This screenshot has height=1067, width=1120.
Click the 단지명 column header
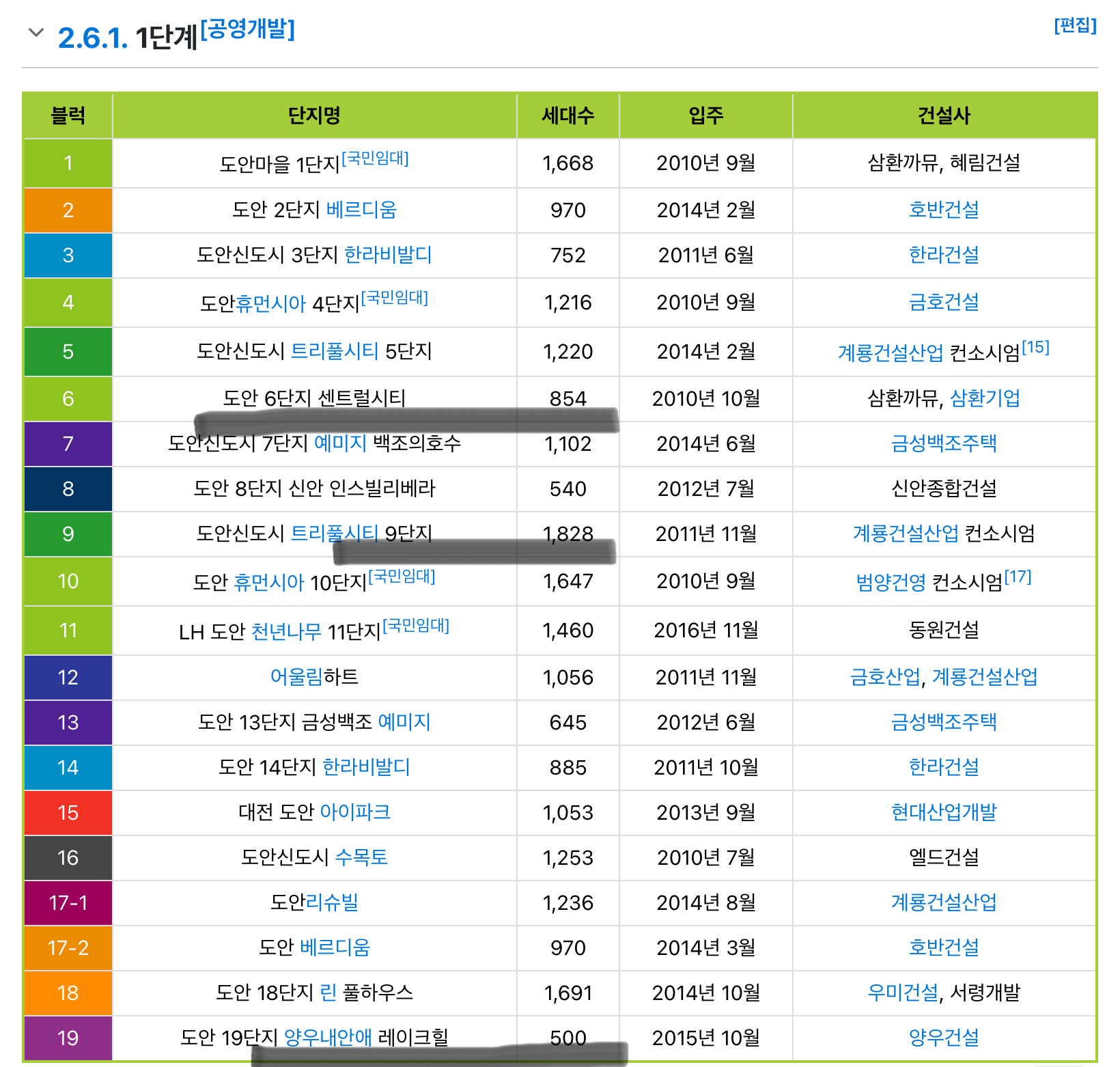coord(314,115)
